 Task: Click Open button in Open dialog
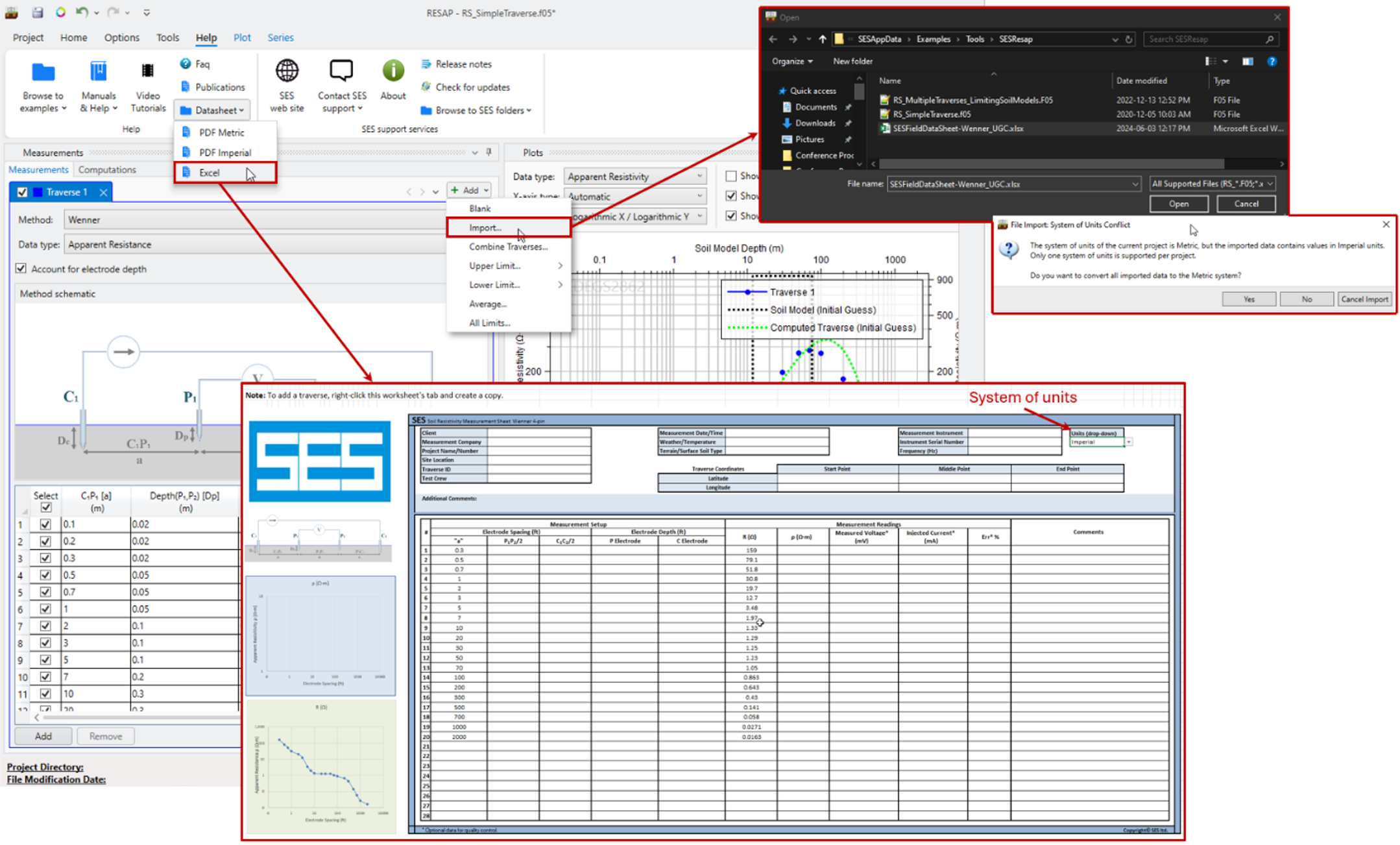point(1178,204)
